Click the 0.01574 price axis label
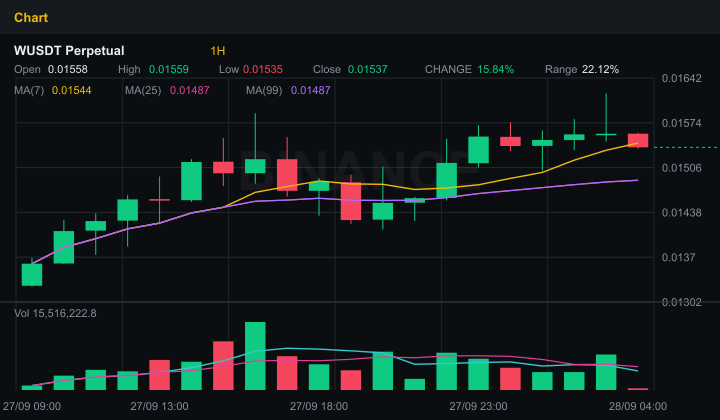 point(681,123)
